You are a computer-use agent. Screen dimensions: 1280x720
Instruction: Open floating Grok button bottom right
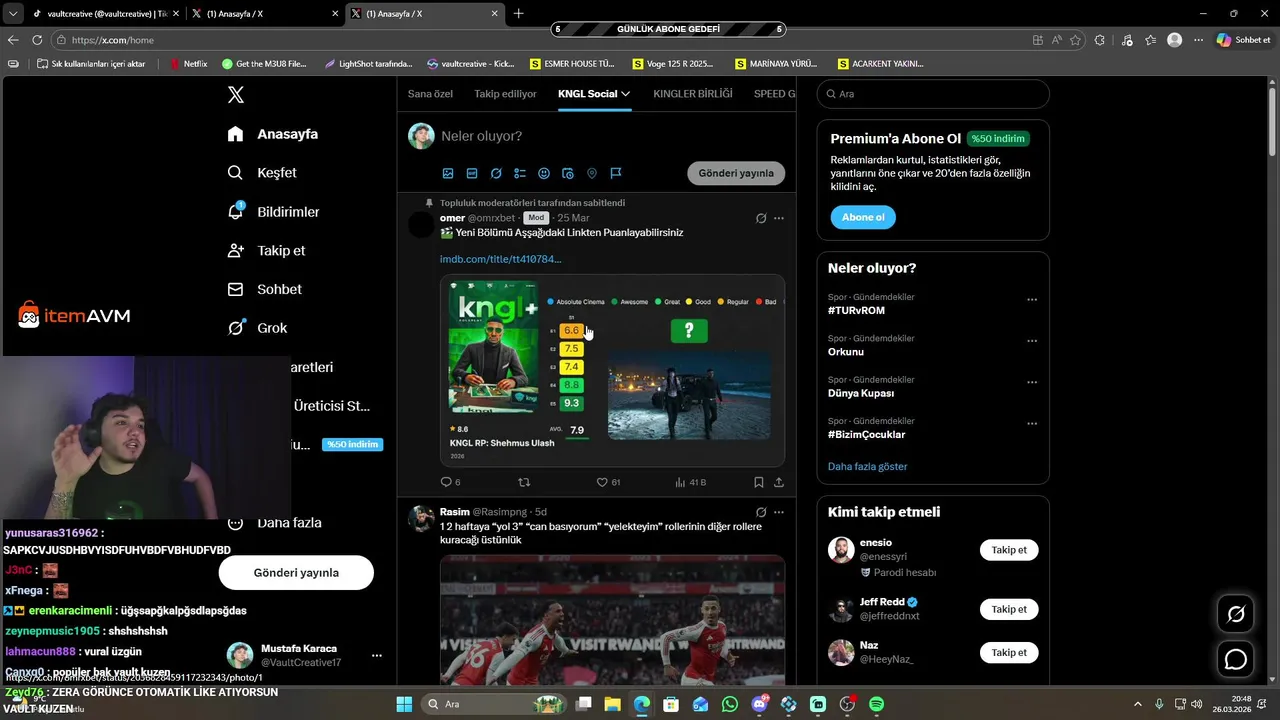click(x=1236, y=614)
